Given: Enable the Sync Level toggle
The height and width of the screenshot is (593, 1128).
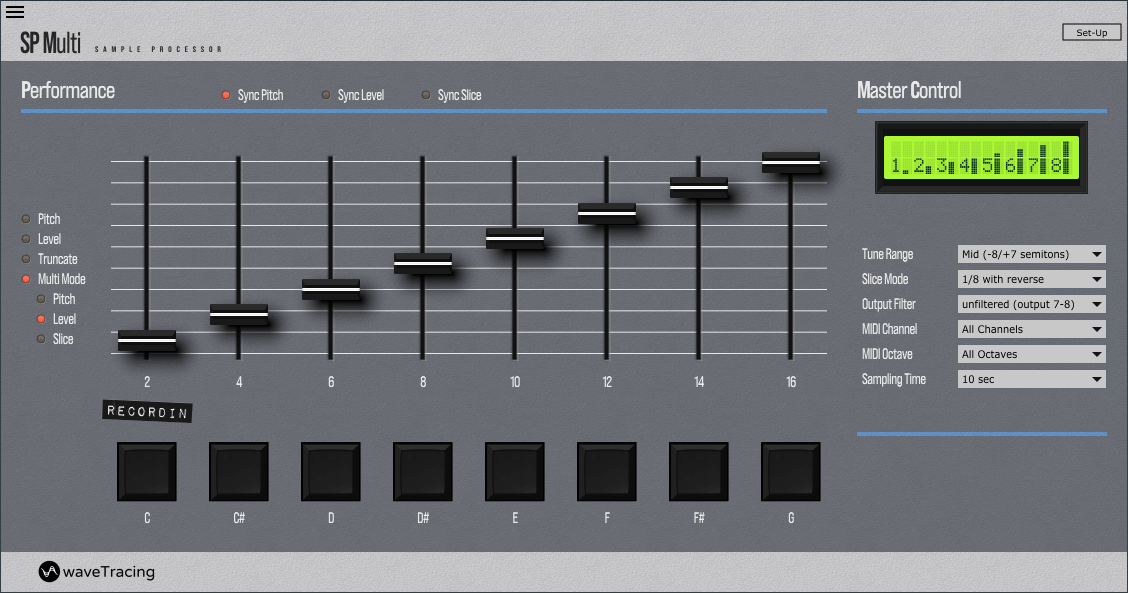Looking at the screenshot, I should point(326,95).
